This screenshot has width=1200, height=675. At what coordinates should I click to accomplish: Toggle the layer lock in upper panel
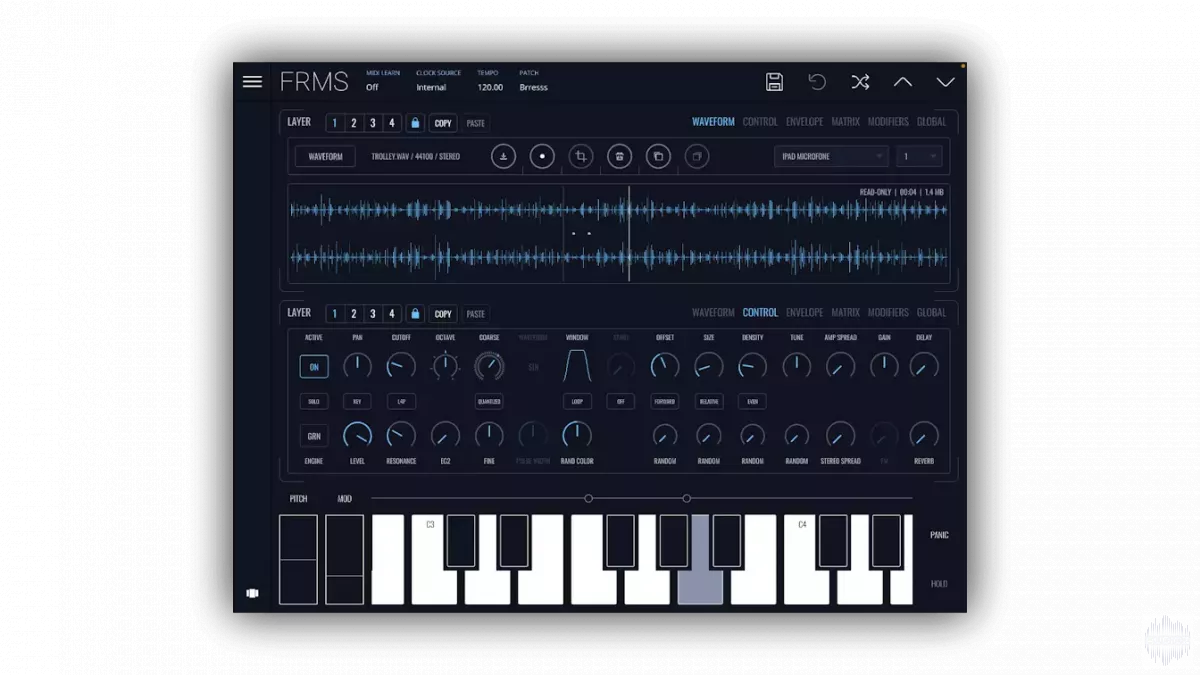(x=415, y=123)
